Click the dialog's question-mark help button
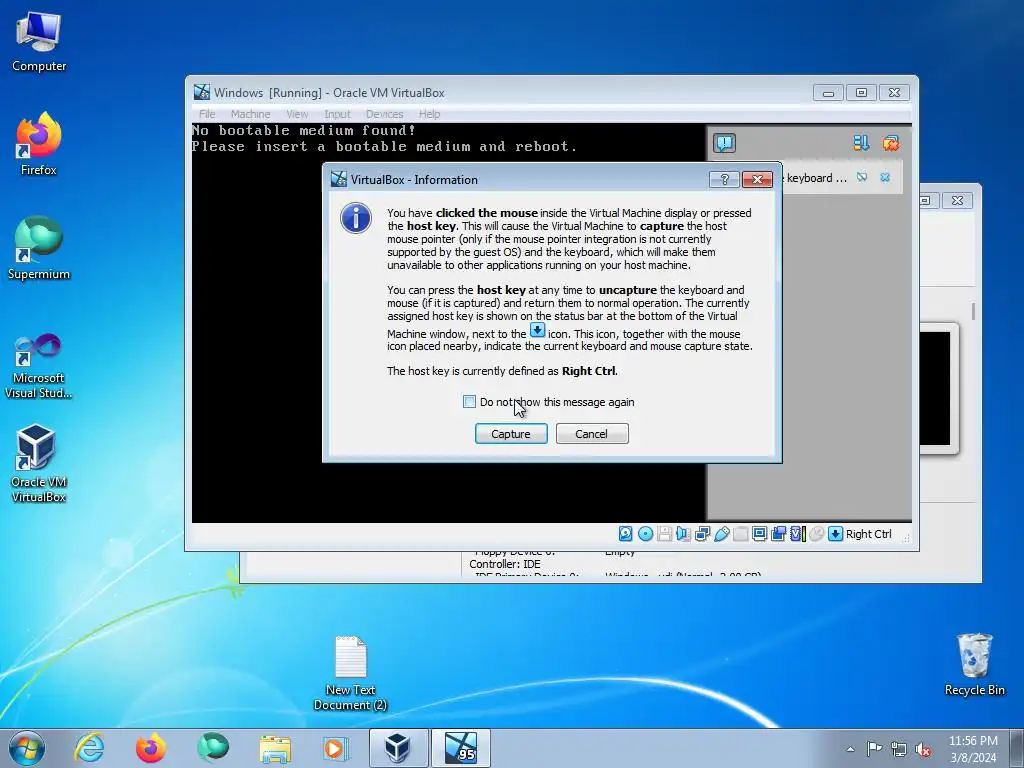 click(x=724, y=180)
